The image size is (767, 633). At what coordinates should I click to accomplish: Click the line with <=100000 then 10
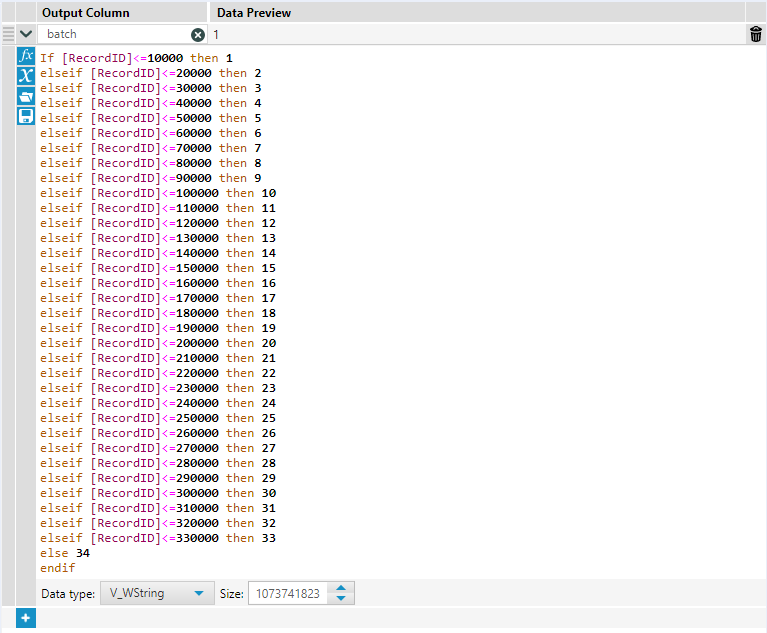[x=158, y=193]
